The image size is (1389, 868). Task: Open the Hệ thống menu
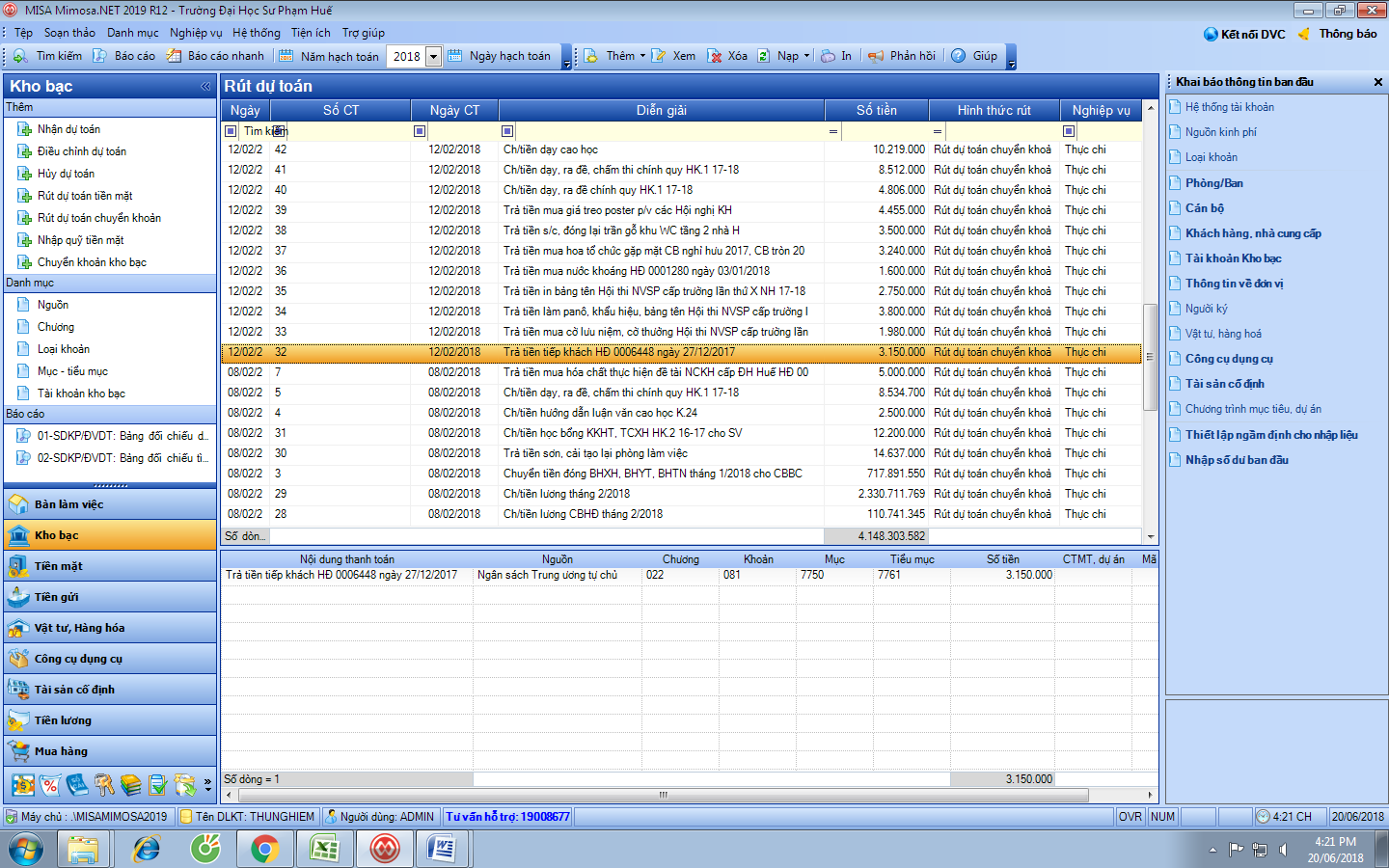pyautogui.click(x=257, y=33)
